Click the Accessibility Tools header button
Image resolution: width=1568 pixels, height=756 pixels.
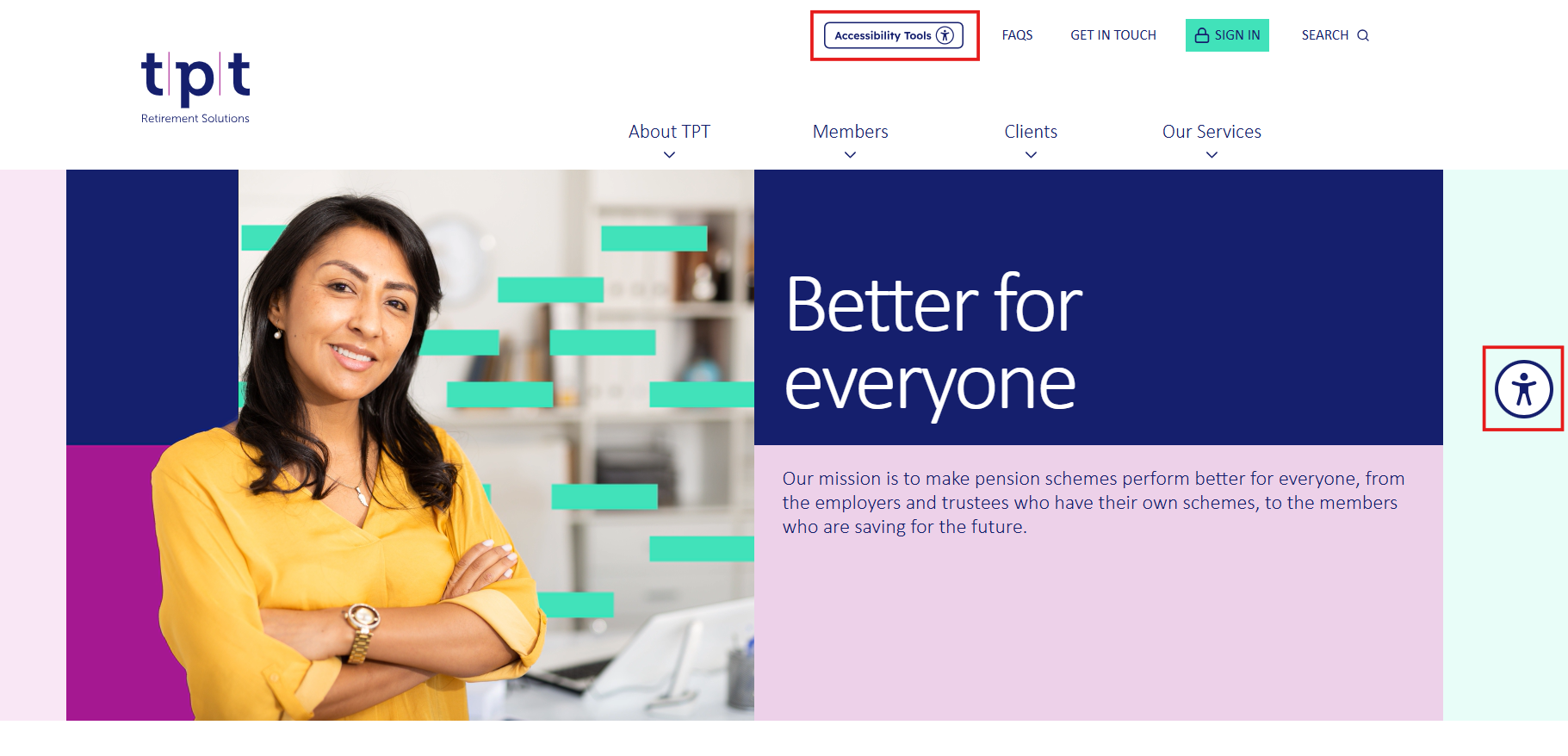(894, 35)
